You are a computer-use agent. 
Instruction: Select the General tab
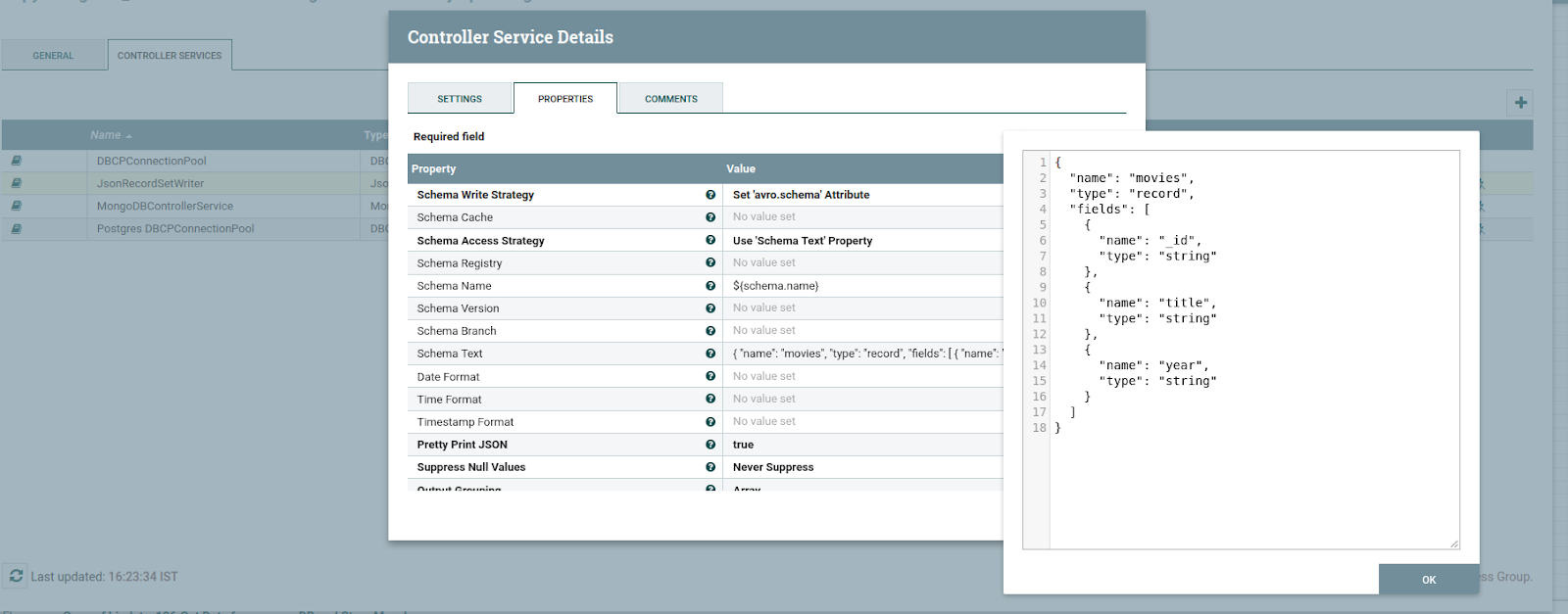(53, 56)
